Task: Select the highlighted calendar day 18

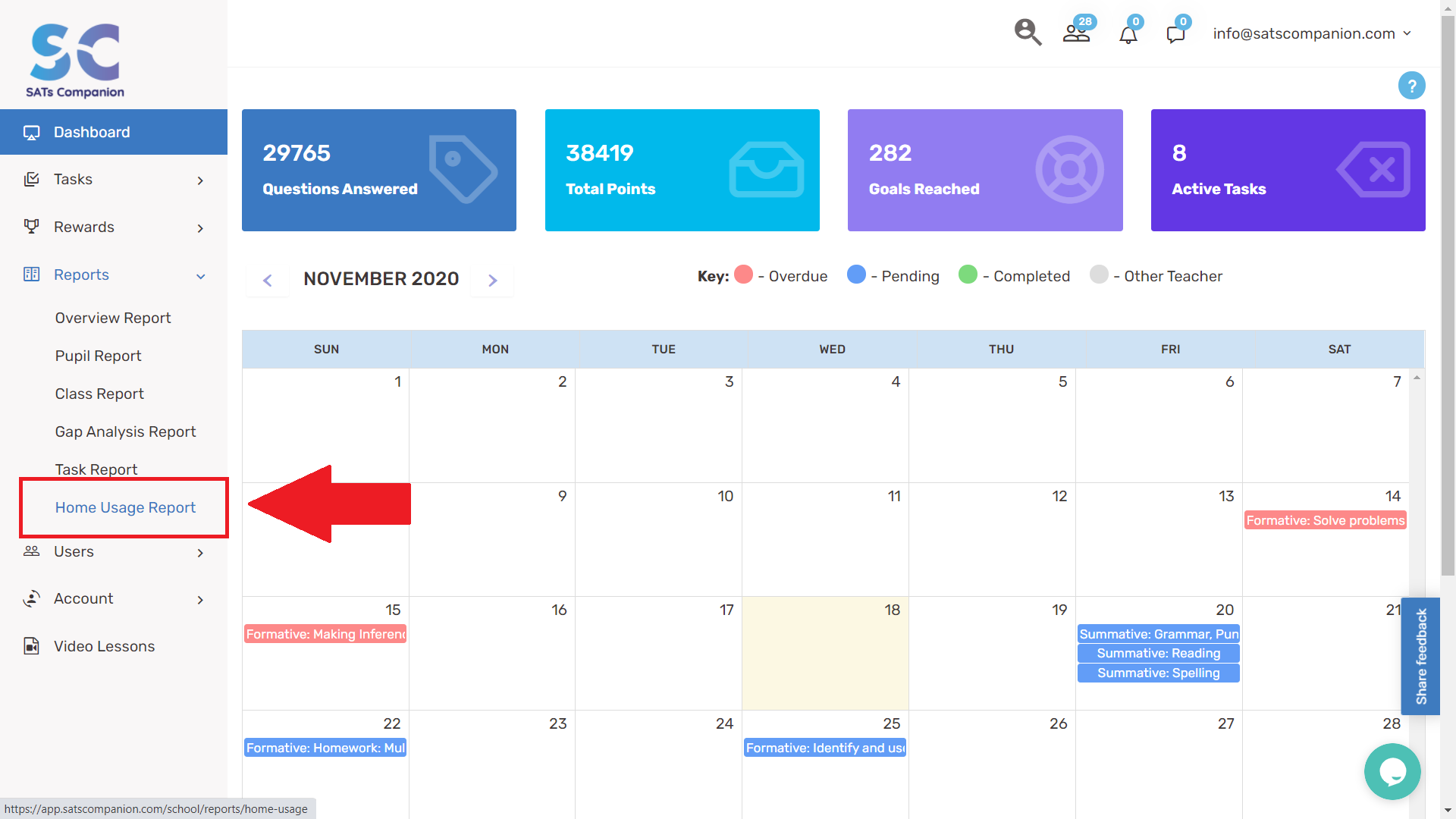Action: (x=825, y=653)
